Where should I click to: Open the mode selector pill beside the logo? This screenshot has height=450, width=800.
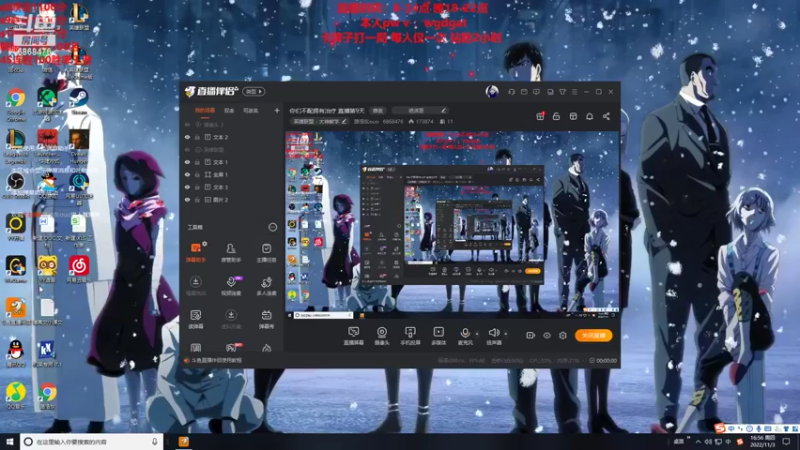click(254, 91)
